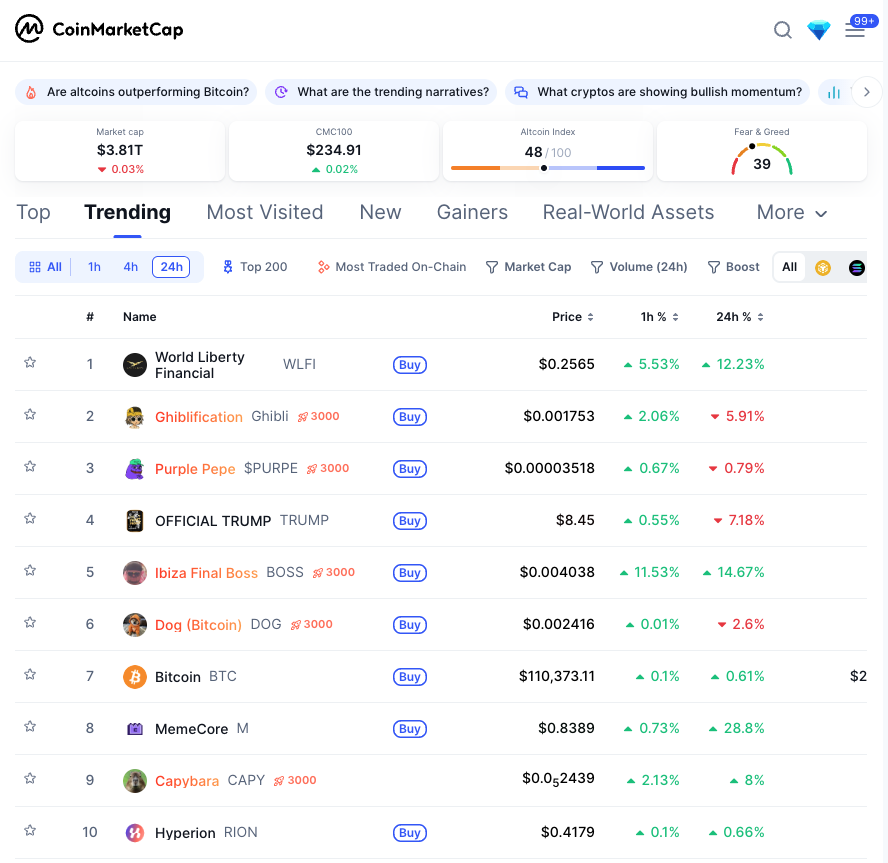The image size is (888, 863).
Task: Star Ibiza Final Boss to watchlist
Action: click(30, 570)
